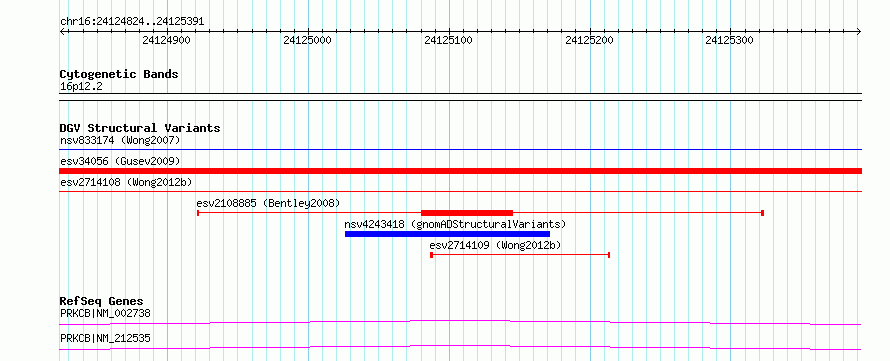Click the ruler's left arrowhead
The image size is (890, 361).
click(62, 31)
